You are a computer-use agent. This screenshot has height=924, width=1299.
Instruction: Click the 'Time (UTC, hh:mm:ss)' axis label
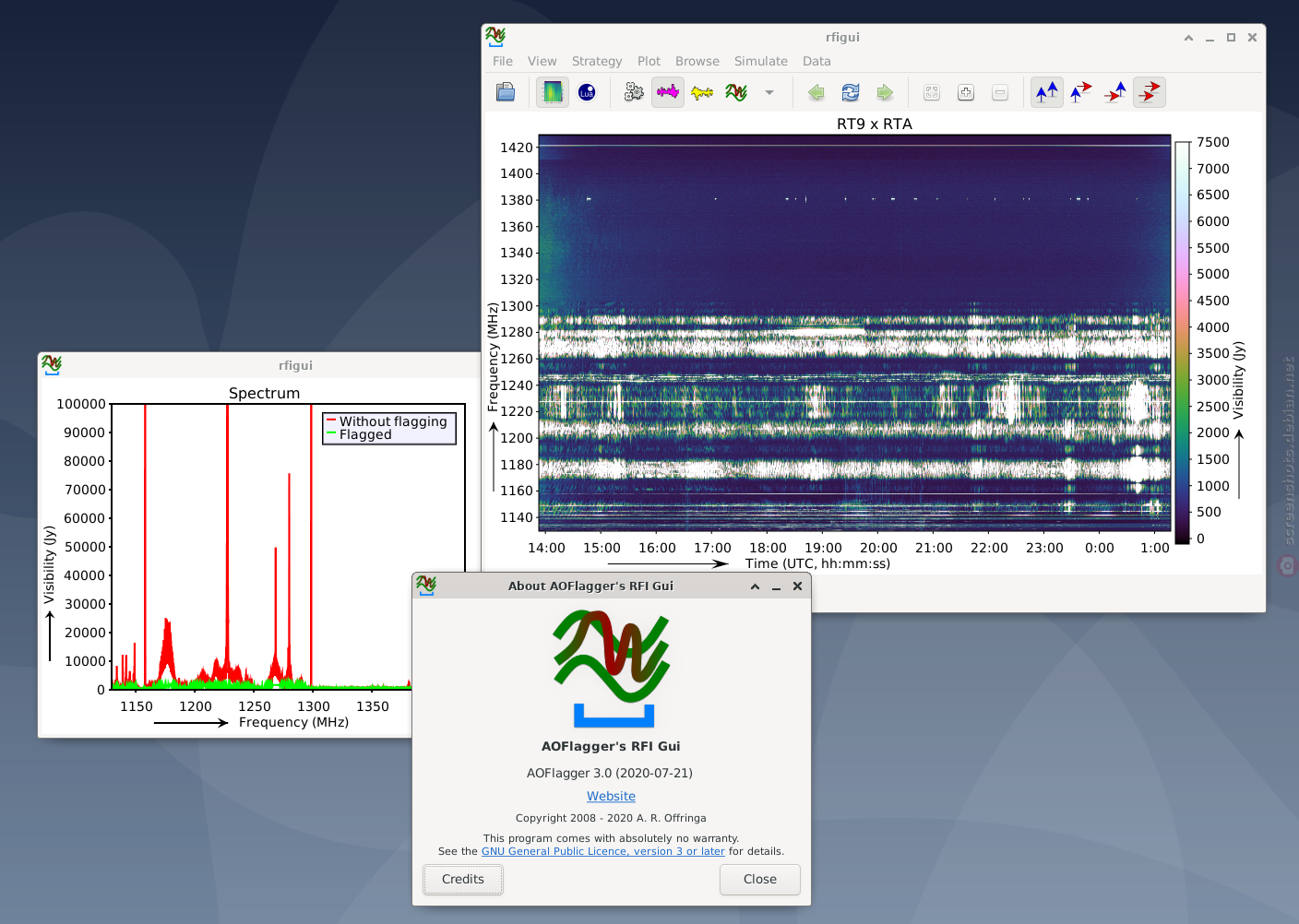[818, 563]
